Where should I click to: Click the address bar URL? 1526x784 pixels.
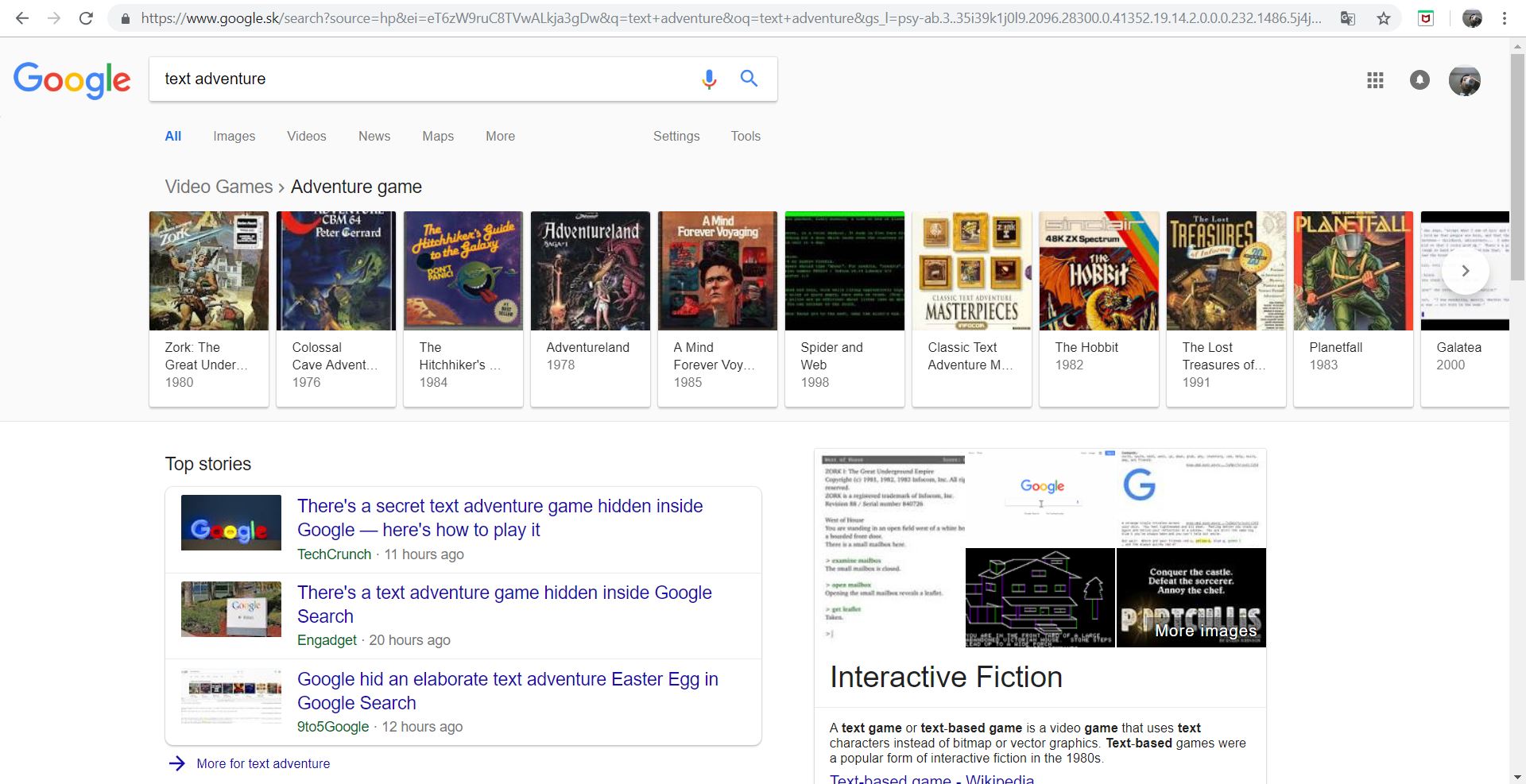(731, 18)
